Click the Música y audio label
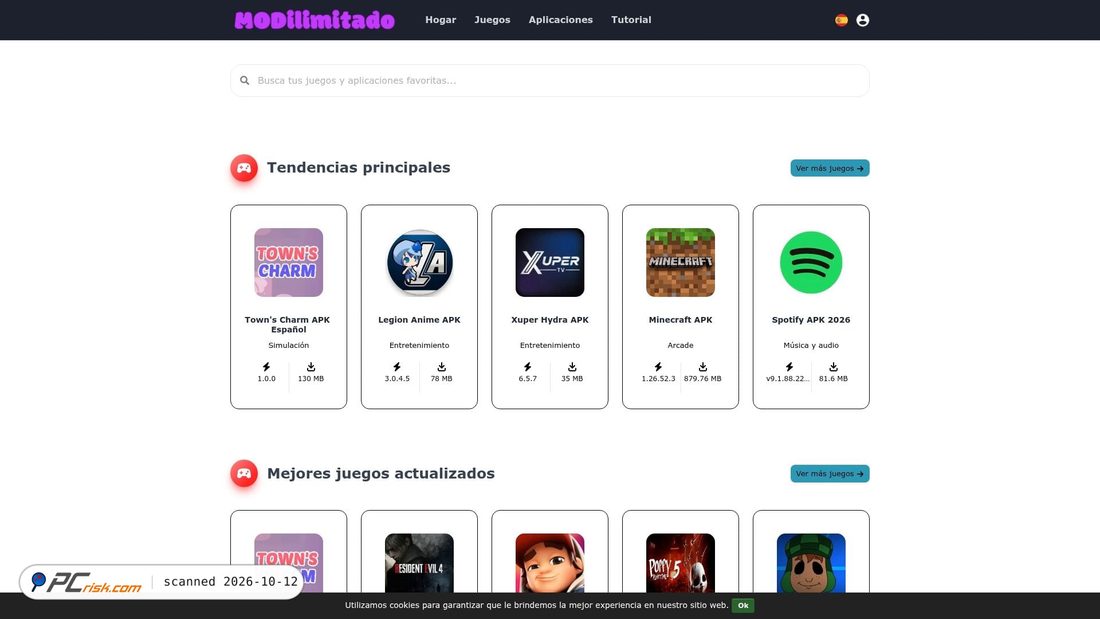The image size is (1100, 619). 811,345
